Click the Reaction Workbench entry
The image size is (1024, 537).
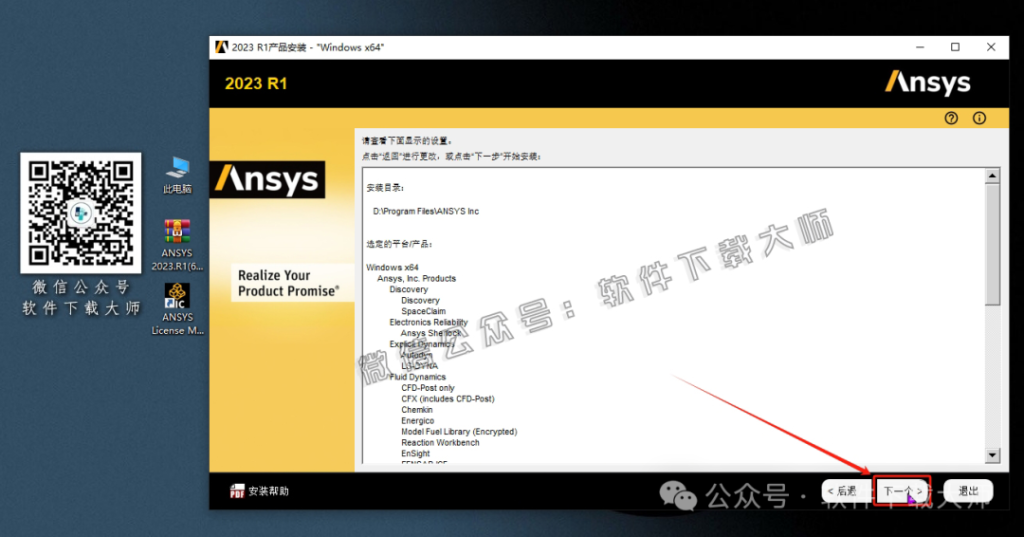click(440, 443)
